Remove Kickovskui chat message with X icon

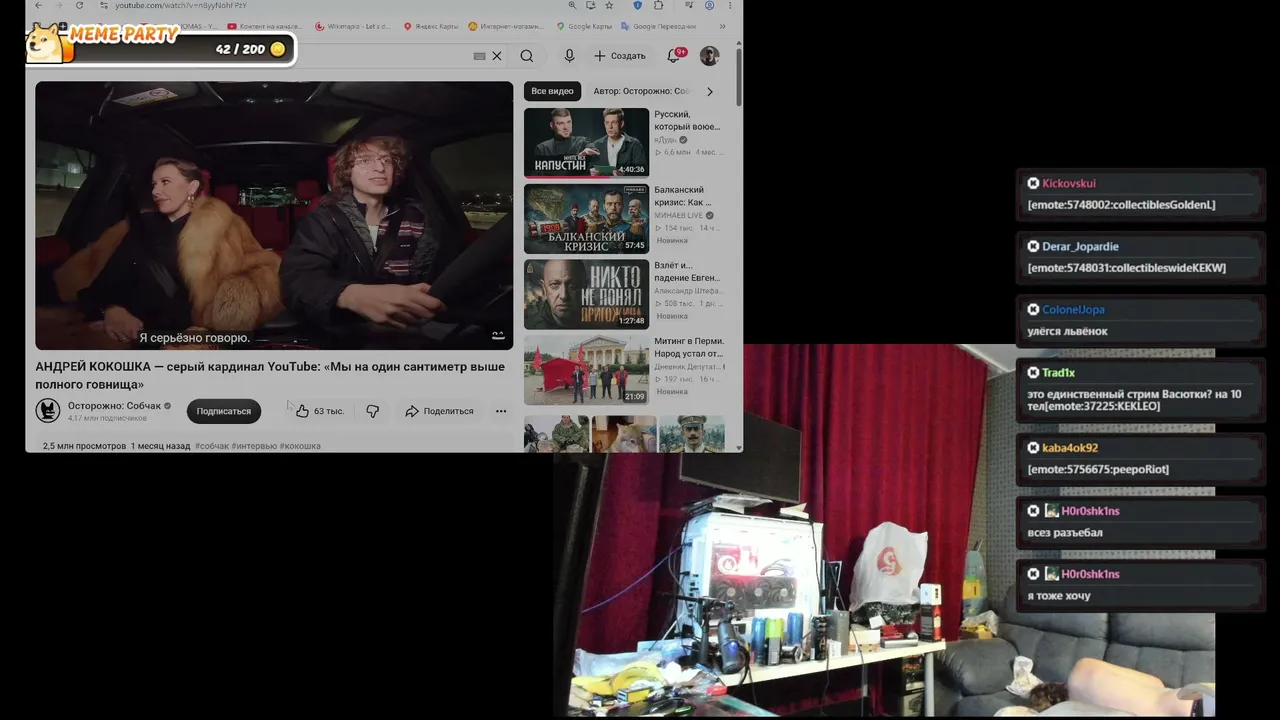1033,183
